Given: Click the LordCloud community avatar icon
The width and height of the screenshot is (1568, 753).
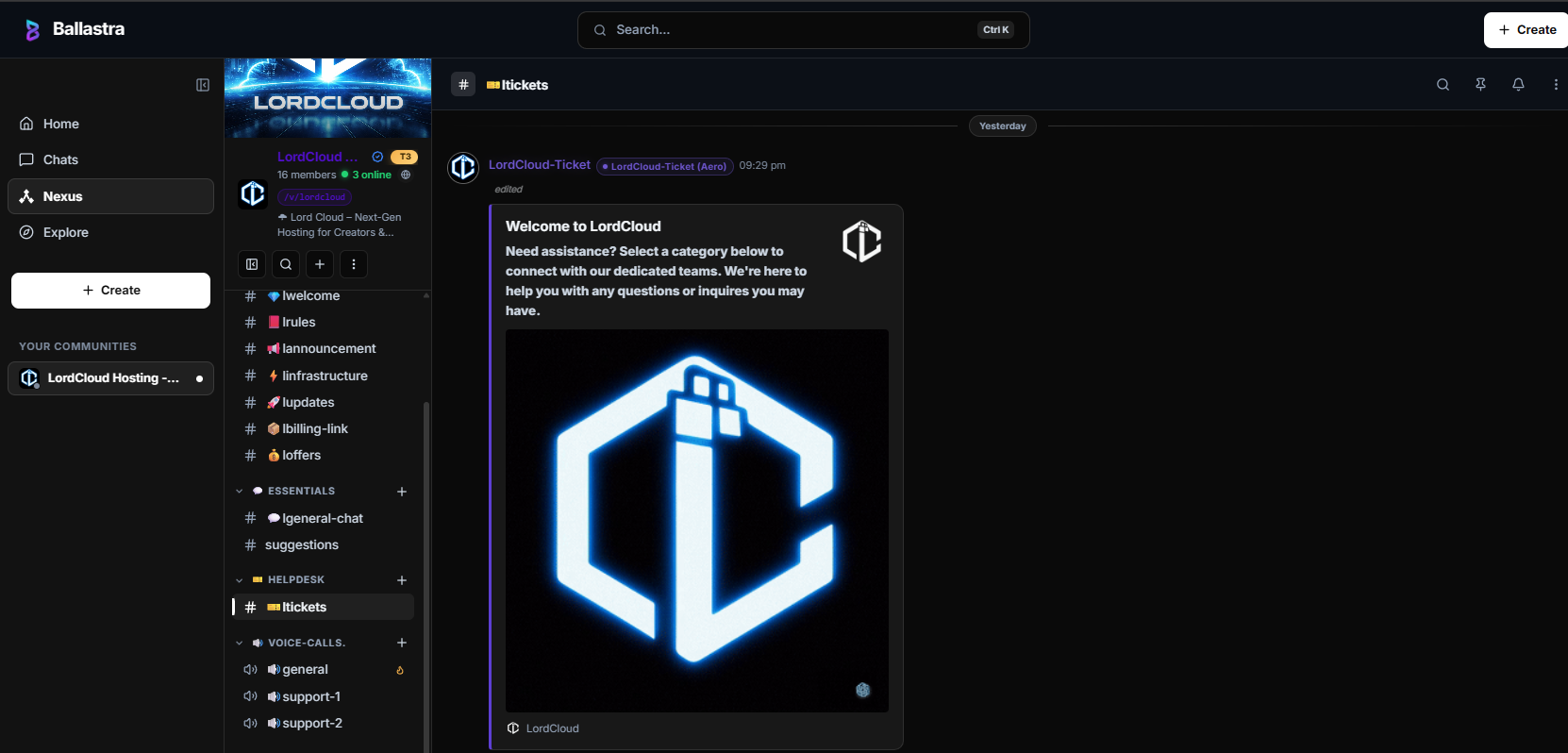Looking at the screenshot, I should pyautogui.click(x=253, y=193).
